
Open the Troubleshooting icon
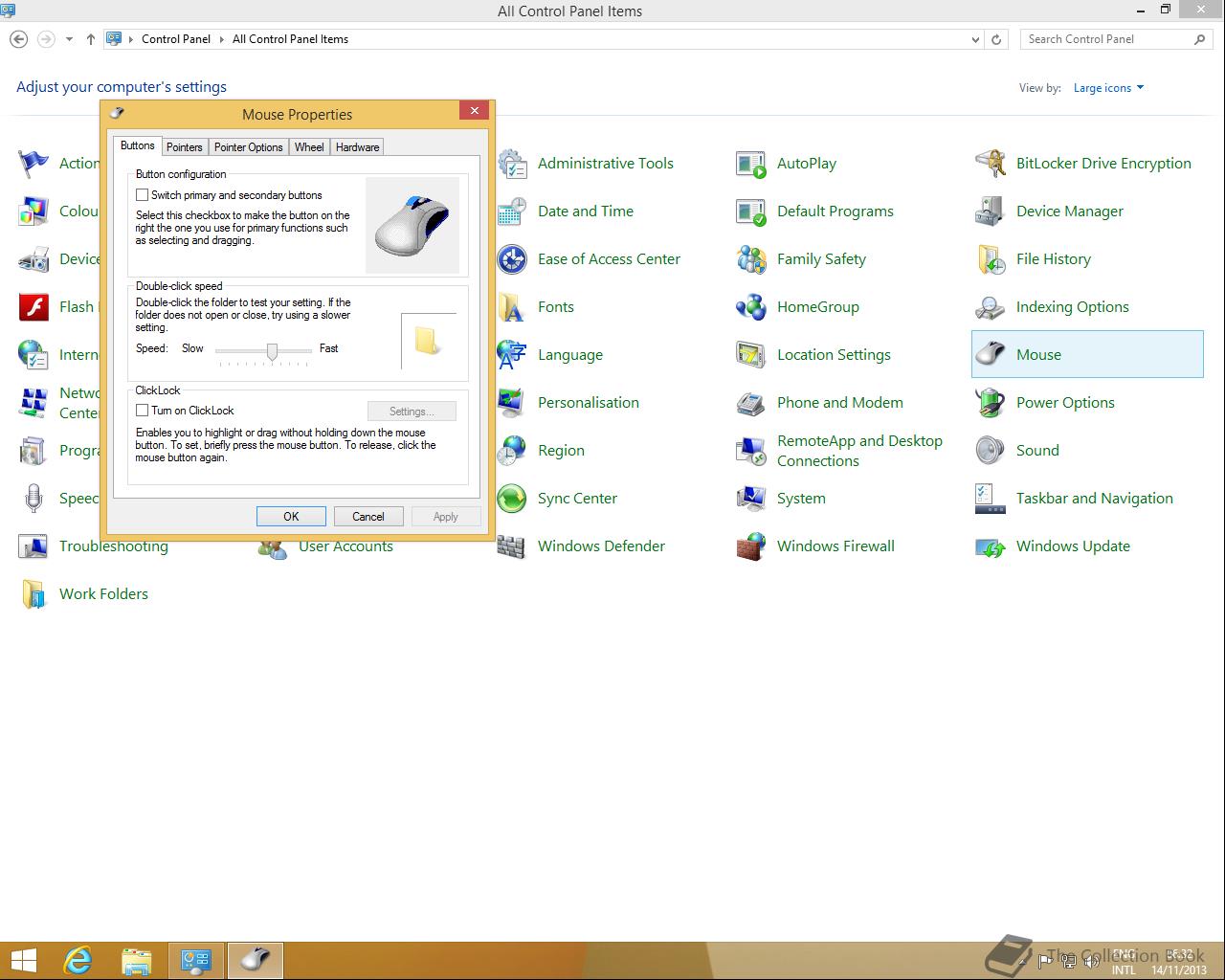33,546
